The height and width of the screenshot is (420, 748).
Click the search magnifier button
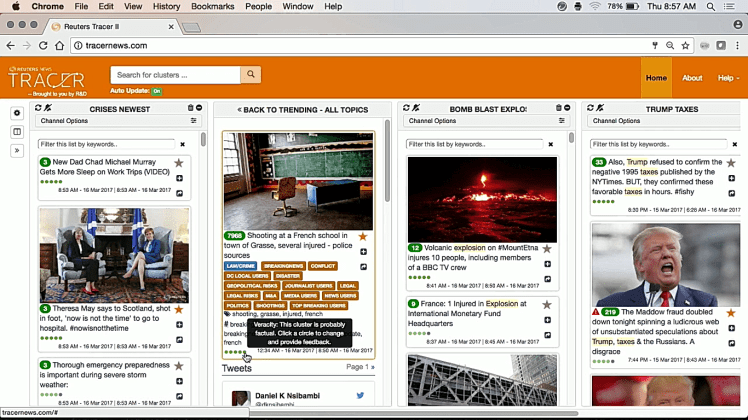[x=251, y=75]
